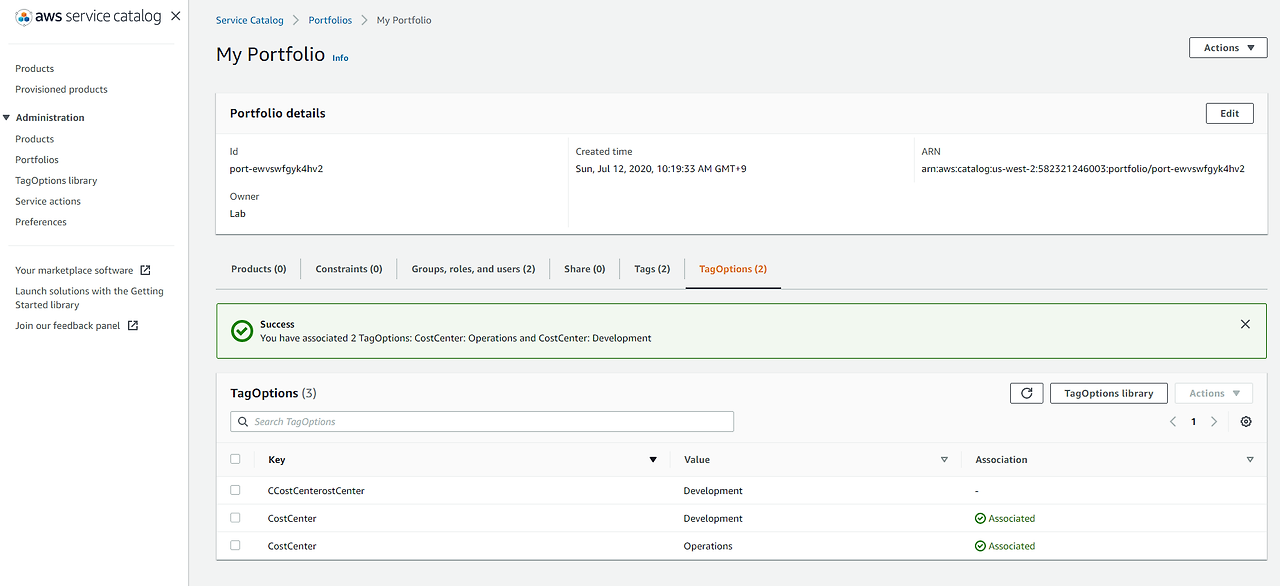The height and width of the screenshot is (586, 1280).
Task: Open the portfolio Actions dropdown at top
Action: (x=1228, y=48)
